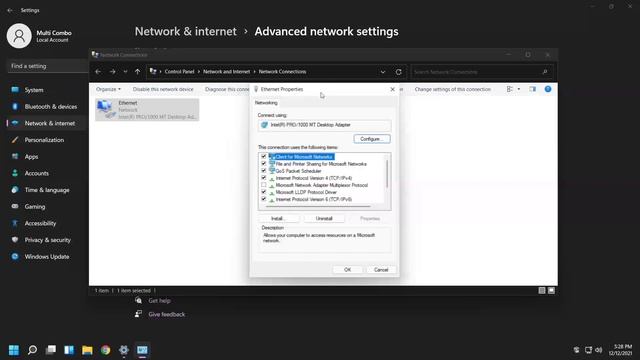This screenshot has width=640, height=360.
Task: Open the Get help link
Action: (x=159, y=301)
